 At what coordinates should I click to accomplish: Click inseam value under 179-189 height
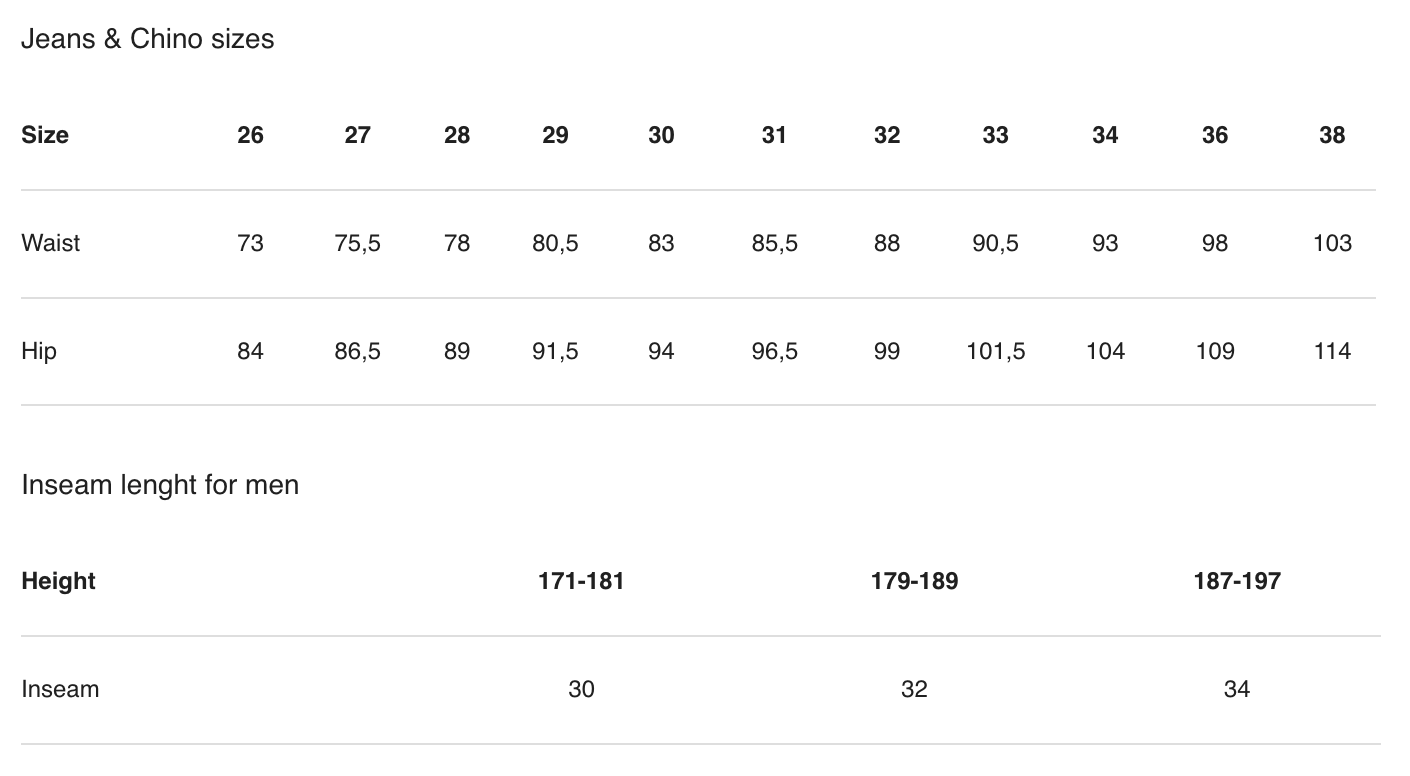(914, 689)
